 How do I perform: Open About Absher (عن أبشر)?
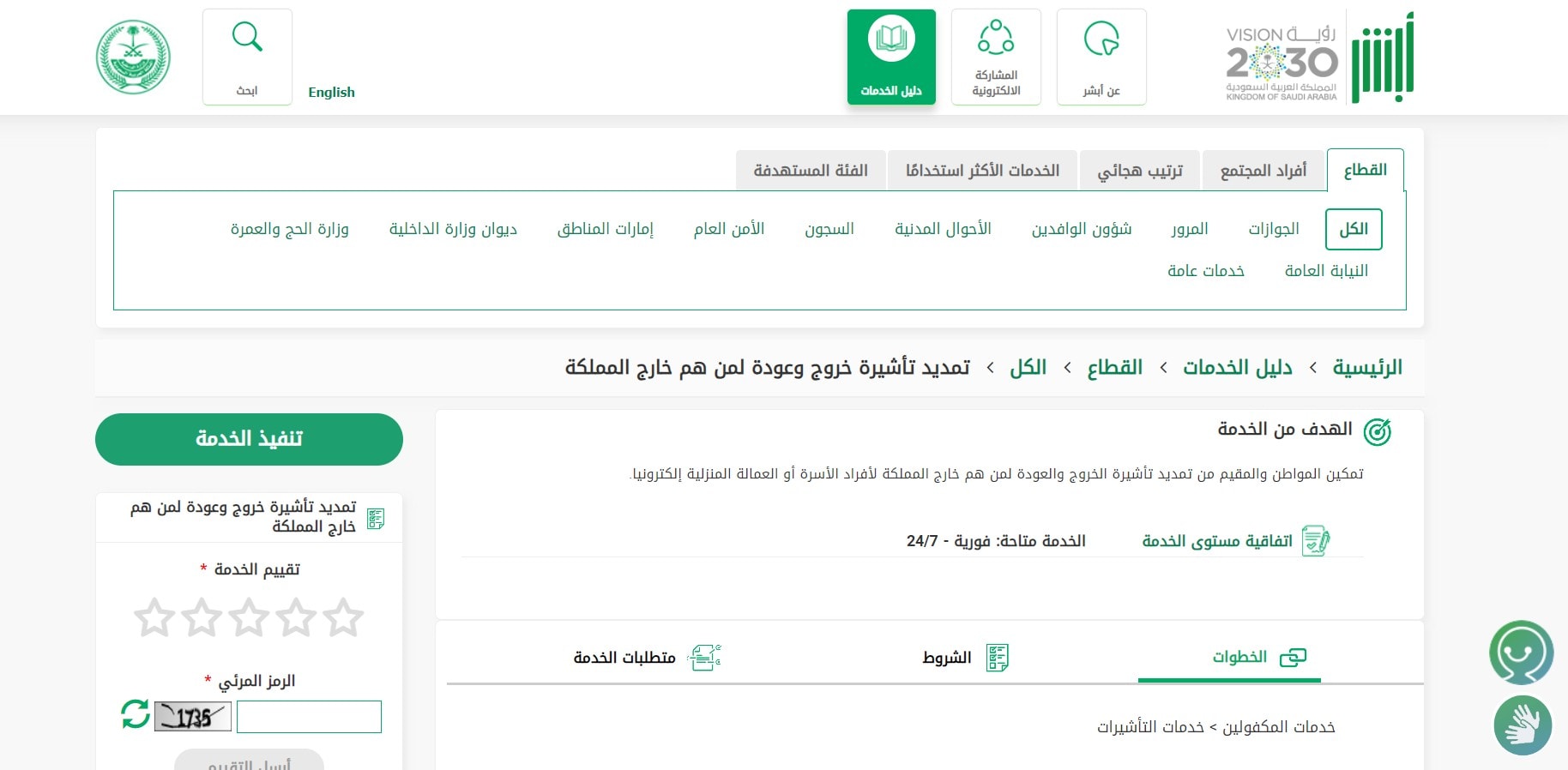(1101, 57)
